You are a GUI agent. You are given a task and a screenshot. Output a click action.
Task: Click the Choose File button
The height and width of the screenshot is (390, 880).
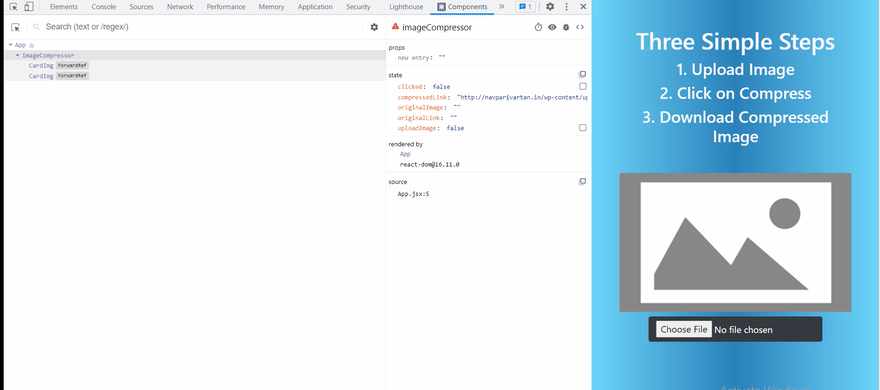point(684,329)
